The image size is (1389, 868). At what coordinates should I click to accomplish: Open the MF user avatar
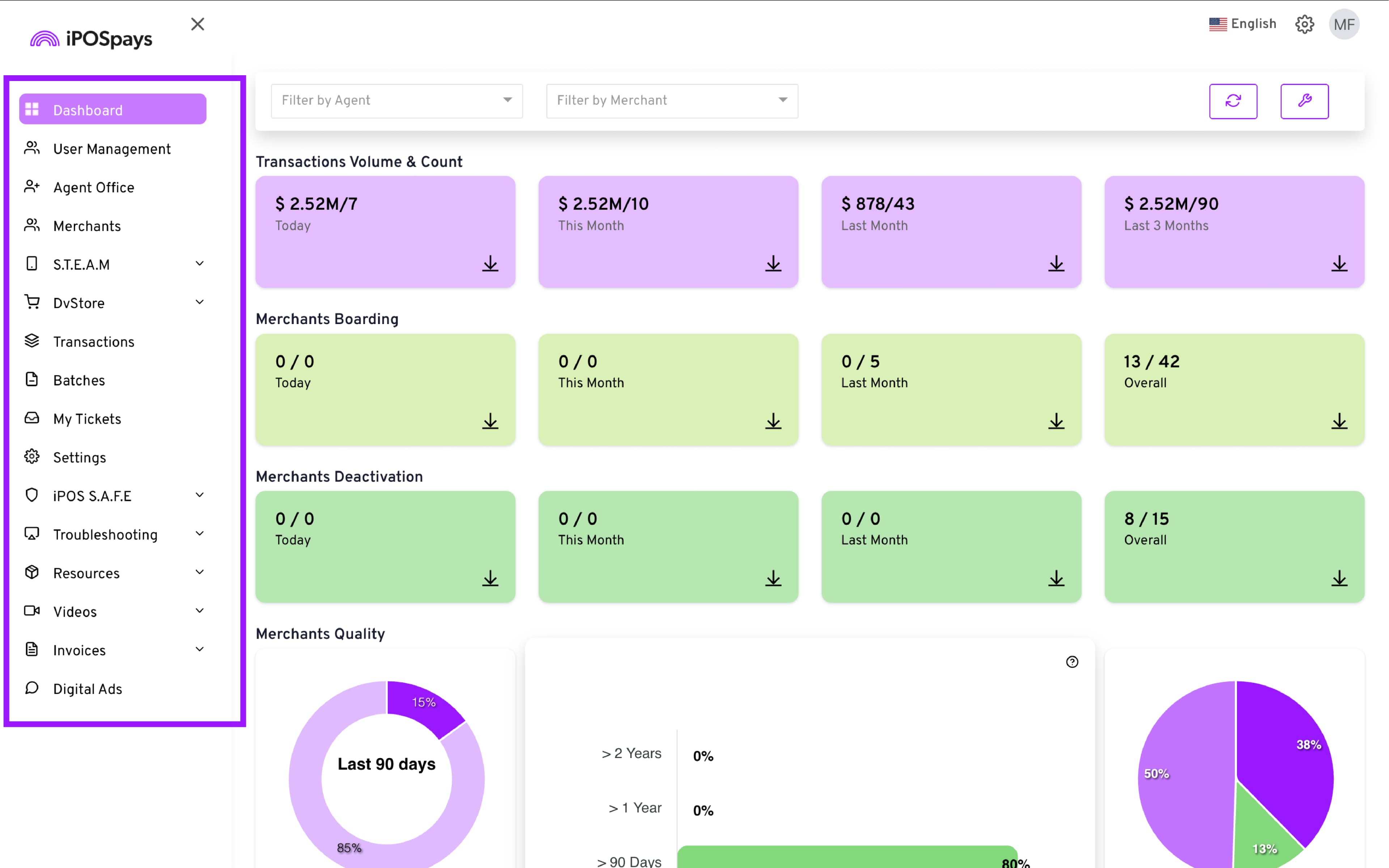point(1344,24)
